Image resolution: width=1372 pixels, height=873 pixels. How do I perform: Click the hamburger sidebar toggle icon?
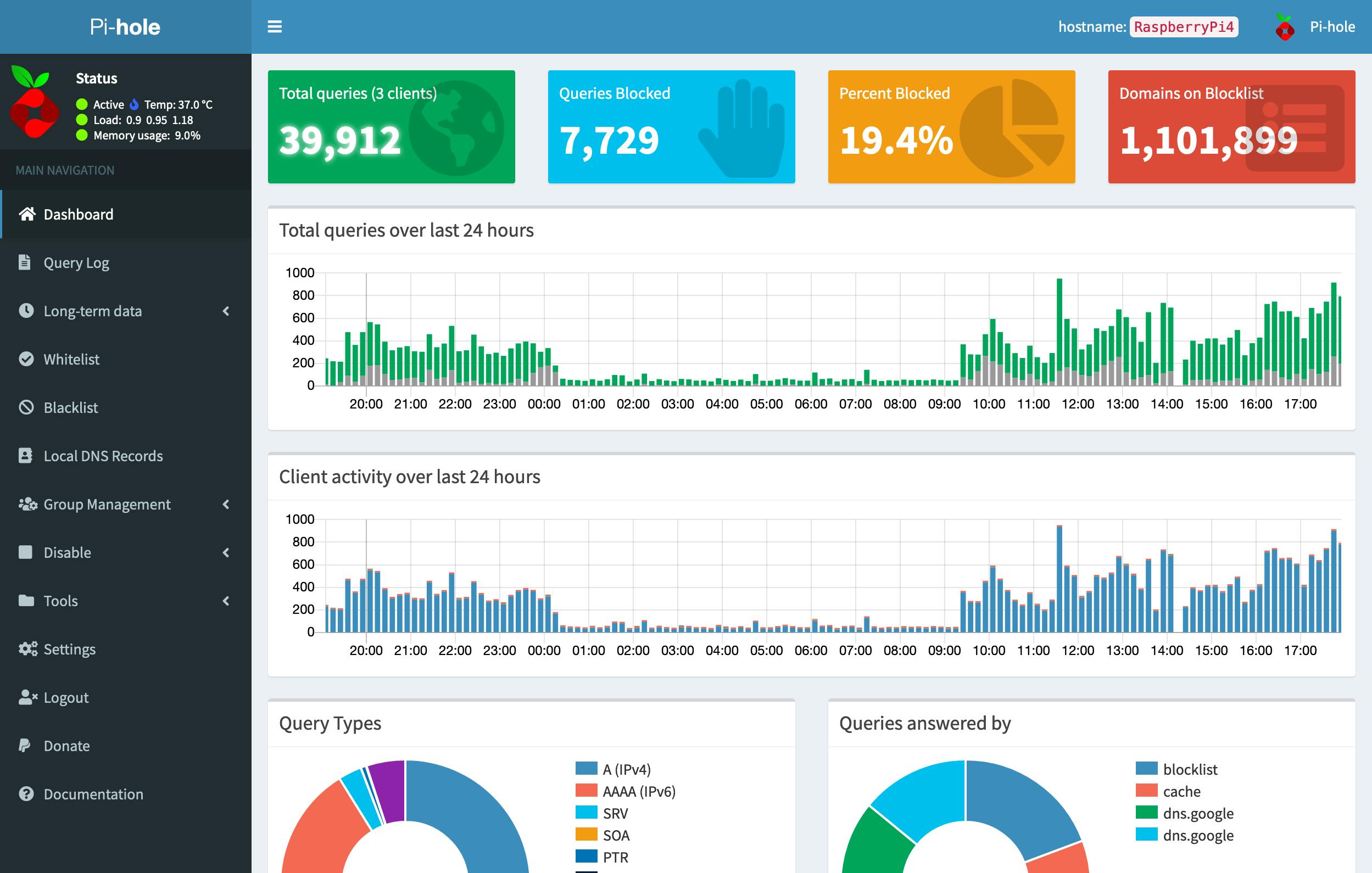coord(275,27)
